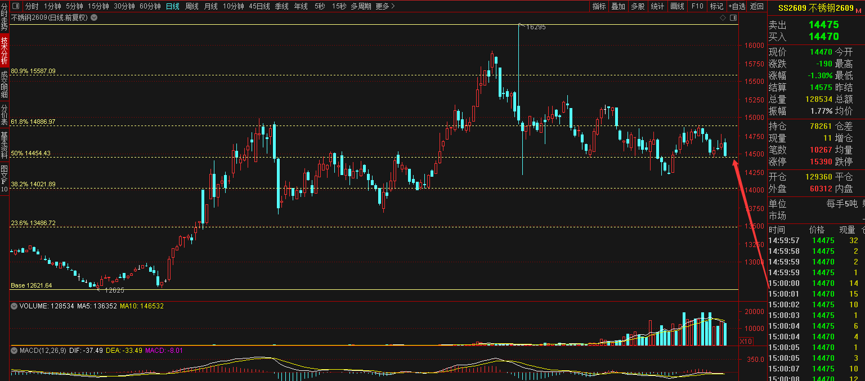
Task: Select the 45日线 period
Action: [x=259, y=6]
